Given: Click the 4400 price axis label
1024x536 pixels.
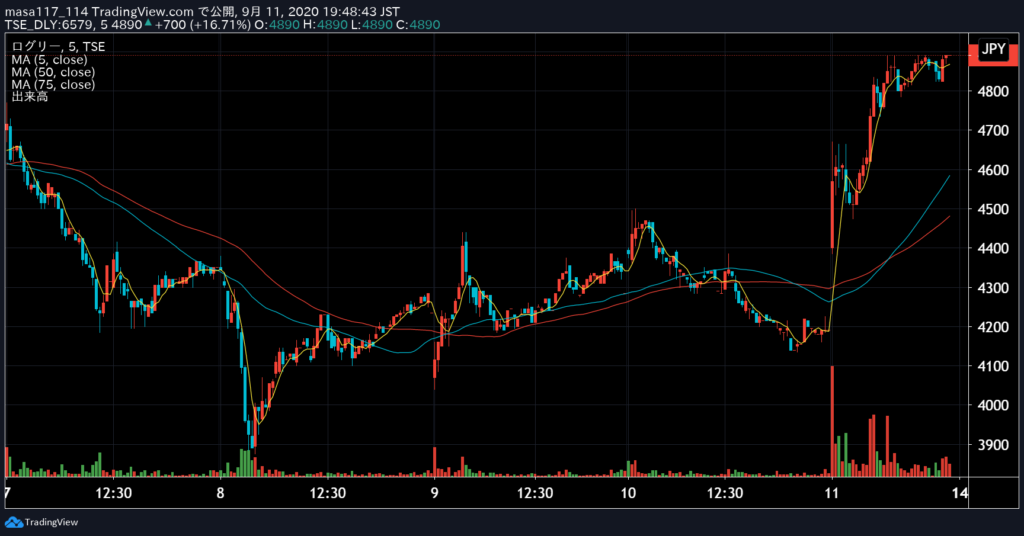Looking at the screenshot, I should [993, 248].
